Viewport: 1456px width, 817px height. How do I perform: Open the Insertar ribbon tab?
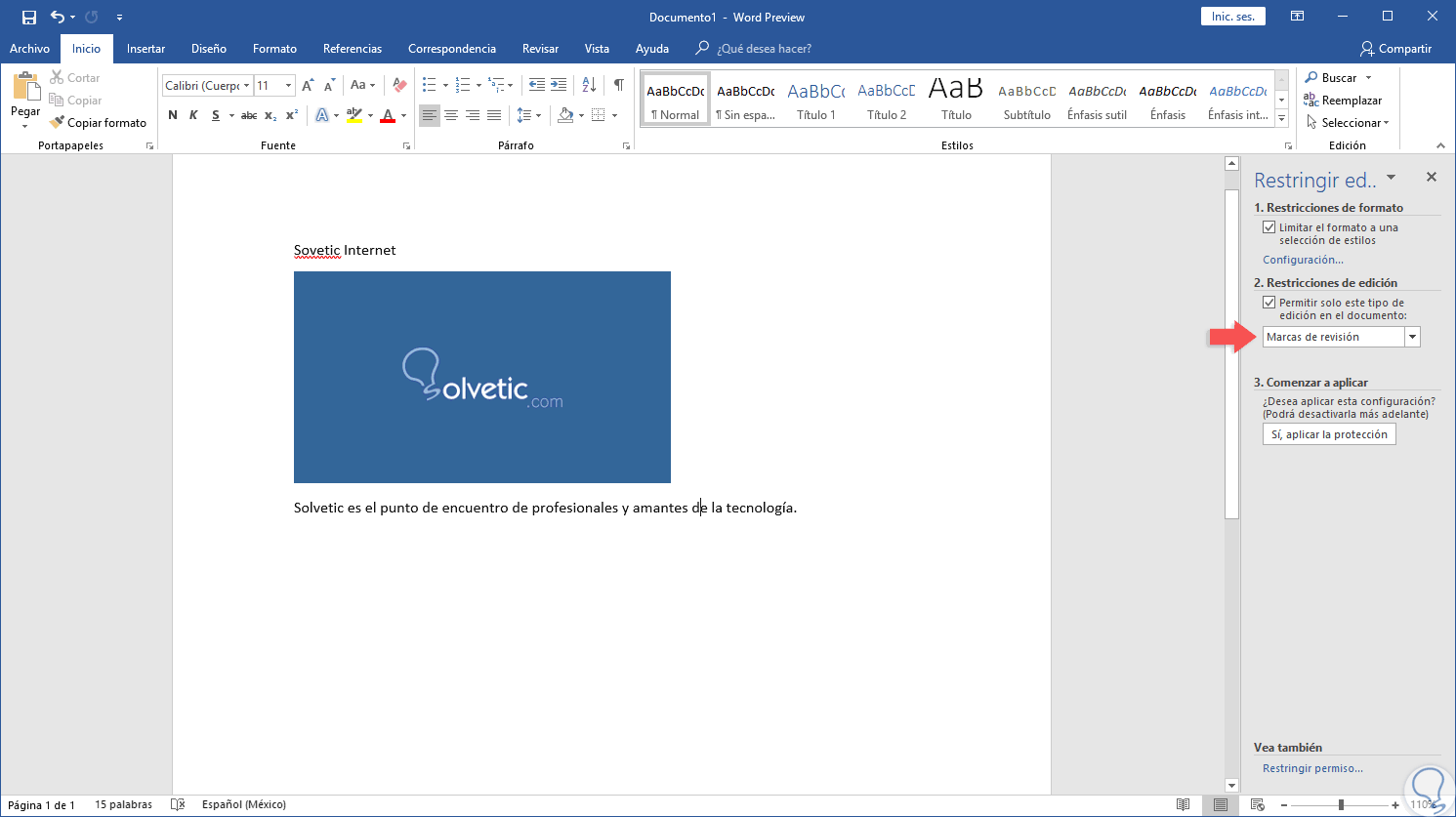point(146,49)
